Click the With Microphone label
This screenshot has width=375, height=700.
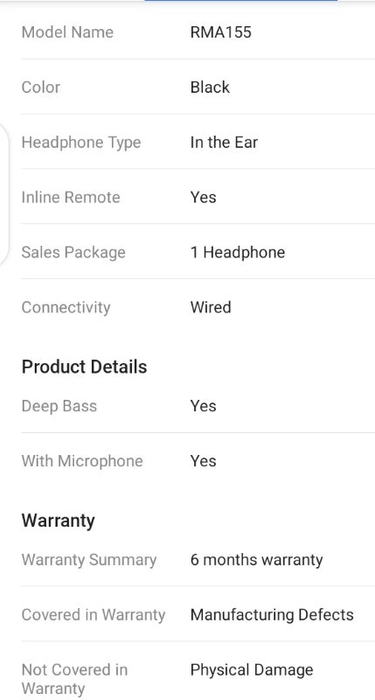coord(82,462)
